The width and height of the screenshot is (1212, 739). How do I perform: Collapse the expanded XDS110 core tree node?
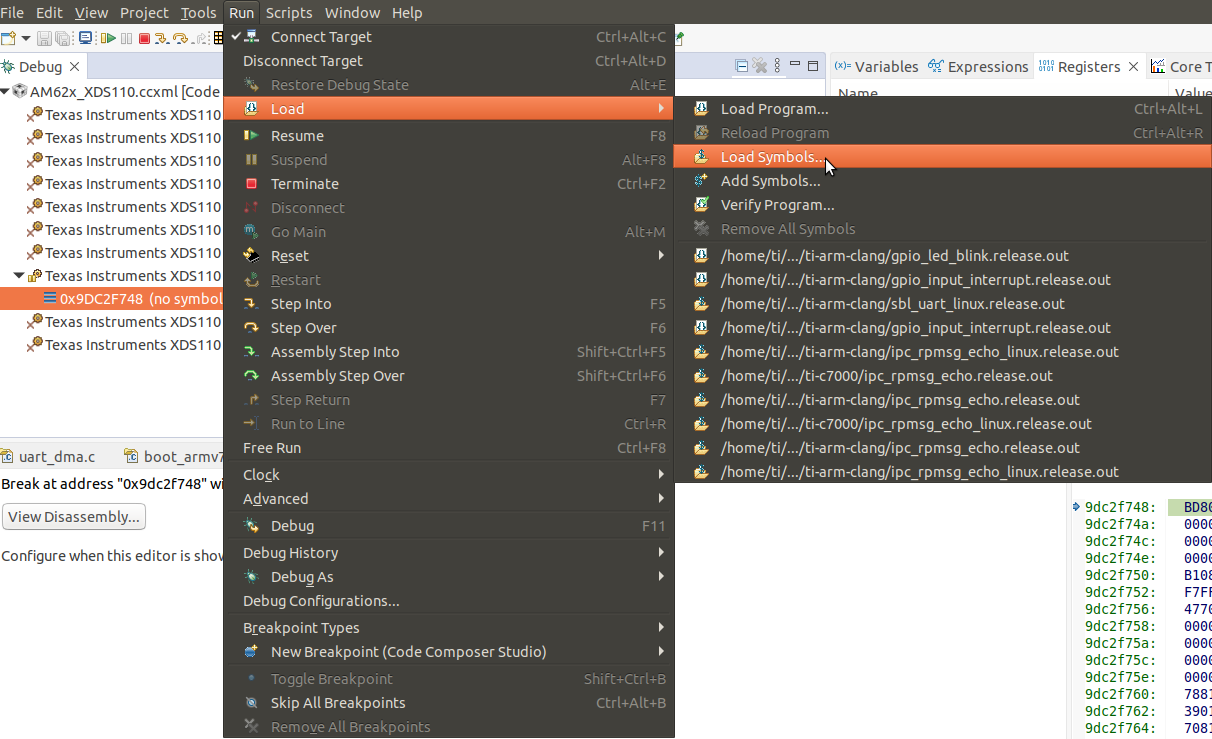pyautogui.click(x=19, y=276)
